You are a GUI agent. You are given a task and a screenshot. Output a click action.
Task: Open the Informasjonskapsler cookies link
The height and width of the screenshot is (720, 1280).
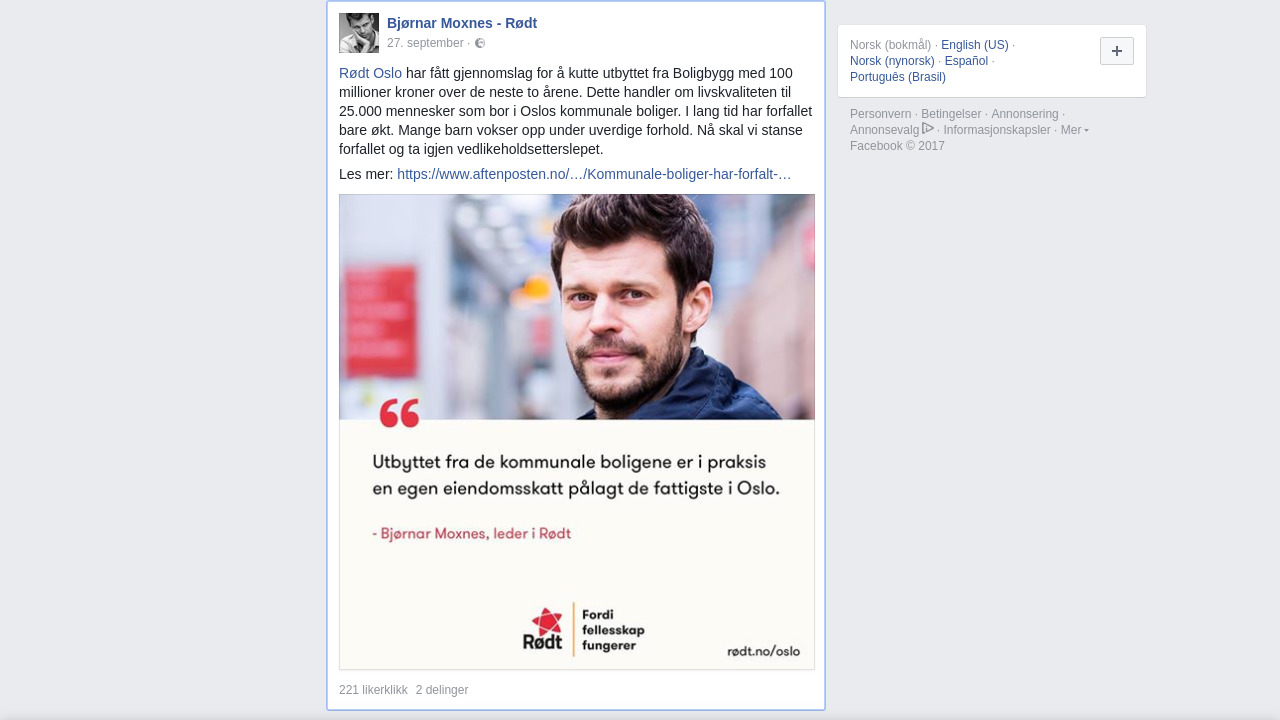point(997,130)
